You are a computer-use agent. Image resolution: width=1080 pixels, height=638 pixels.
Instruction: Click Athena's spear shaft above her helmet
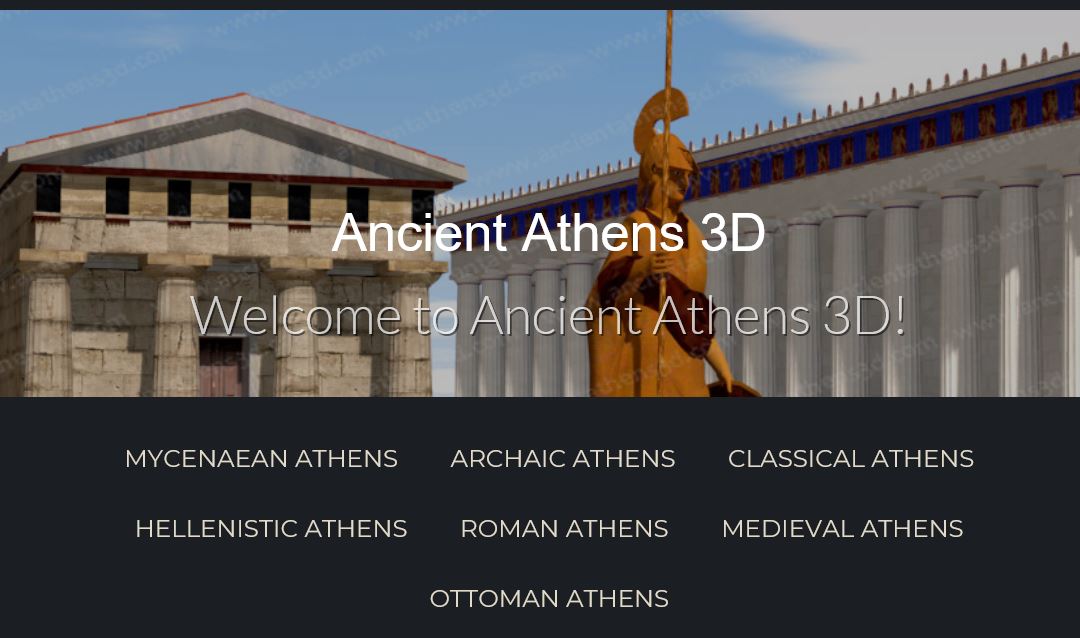(667, 48)
